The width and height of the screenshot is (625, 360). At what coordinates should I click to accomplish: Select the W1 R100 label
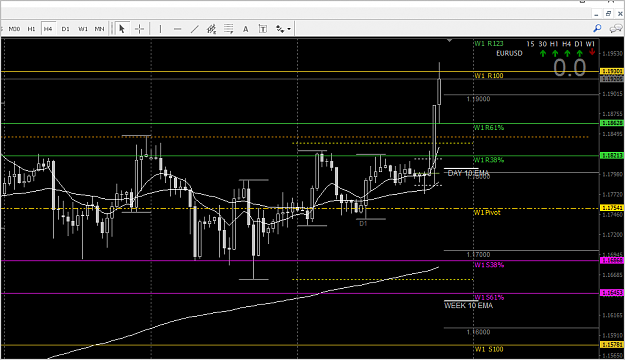pyautogui.click(x=489, y=76)
